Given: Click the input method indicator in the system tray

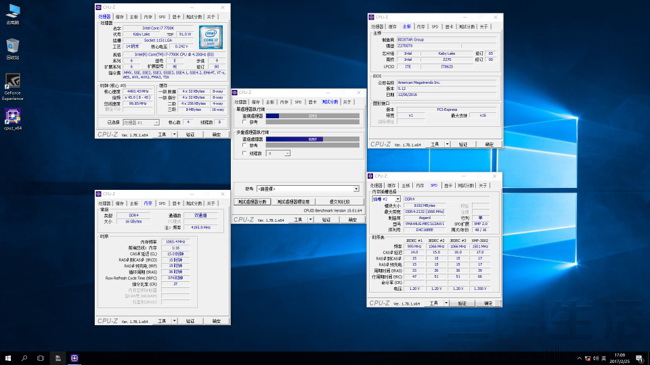Looking at the screenshot, I should (x=604, y=358).
